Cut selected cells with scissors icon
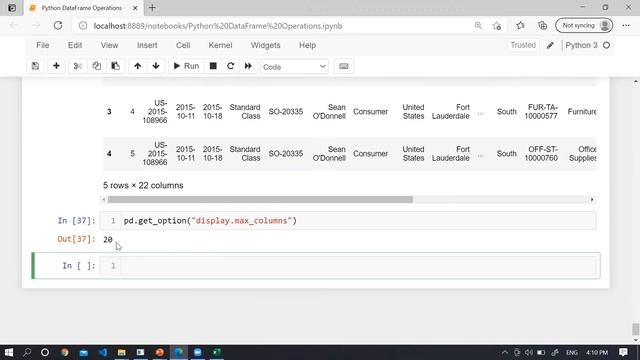Viewport: 640px width, 360px height. tap(78, 66)
